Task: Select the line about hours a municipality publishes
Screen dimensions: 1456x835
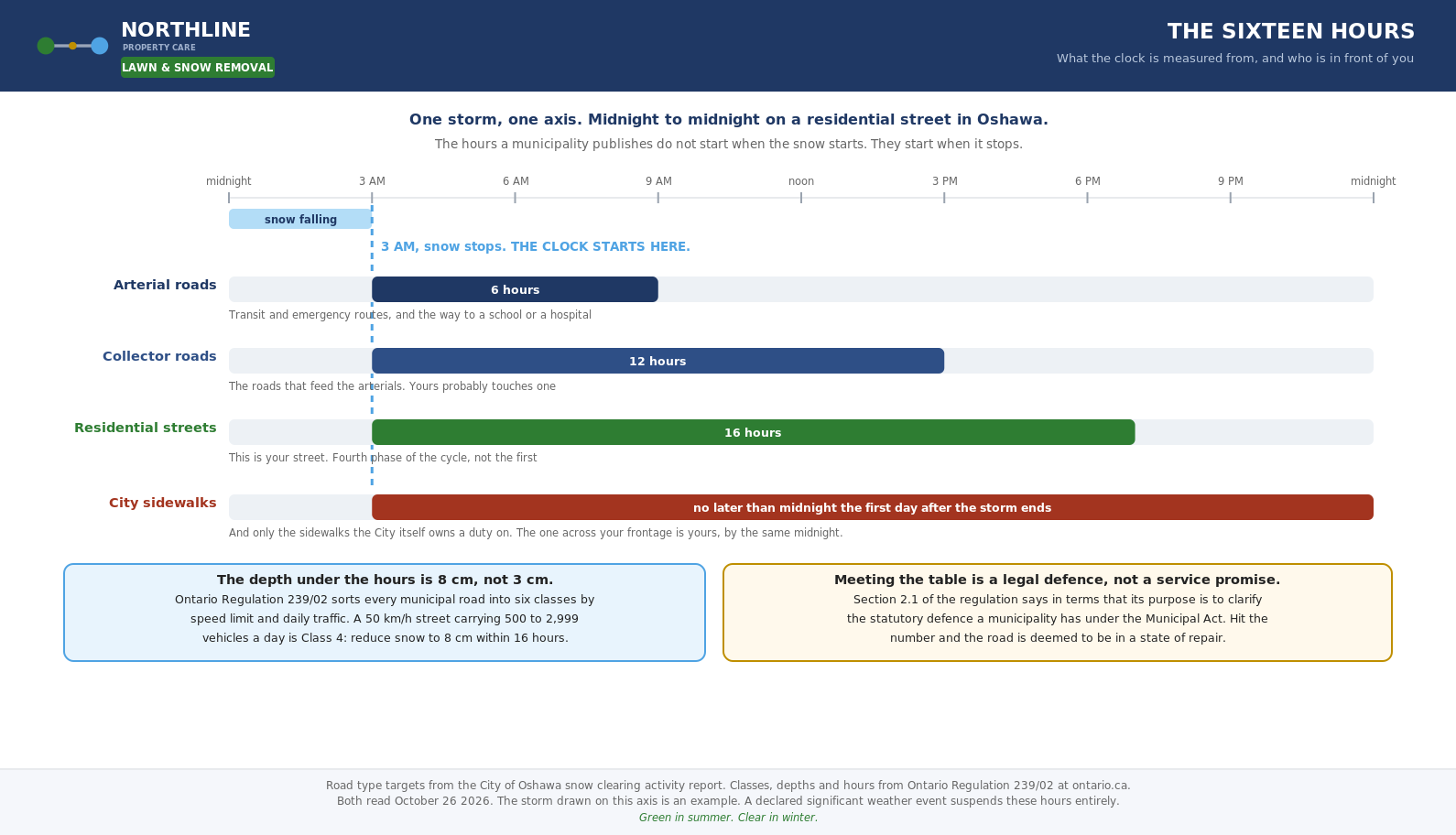Action: coord(729,145)
